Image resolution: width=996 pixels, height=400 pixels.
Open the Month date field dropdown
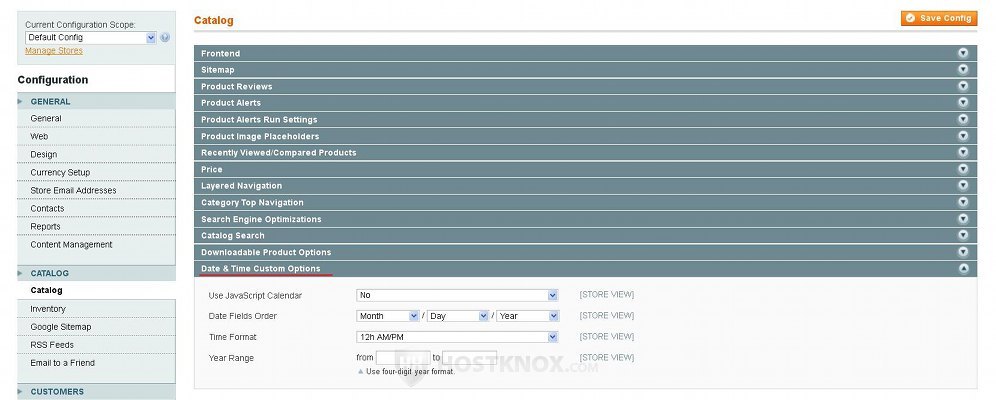[388, 316]
